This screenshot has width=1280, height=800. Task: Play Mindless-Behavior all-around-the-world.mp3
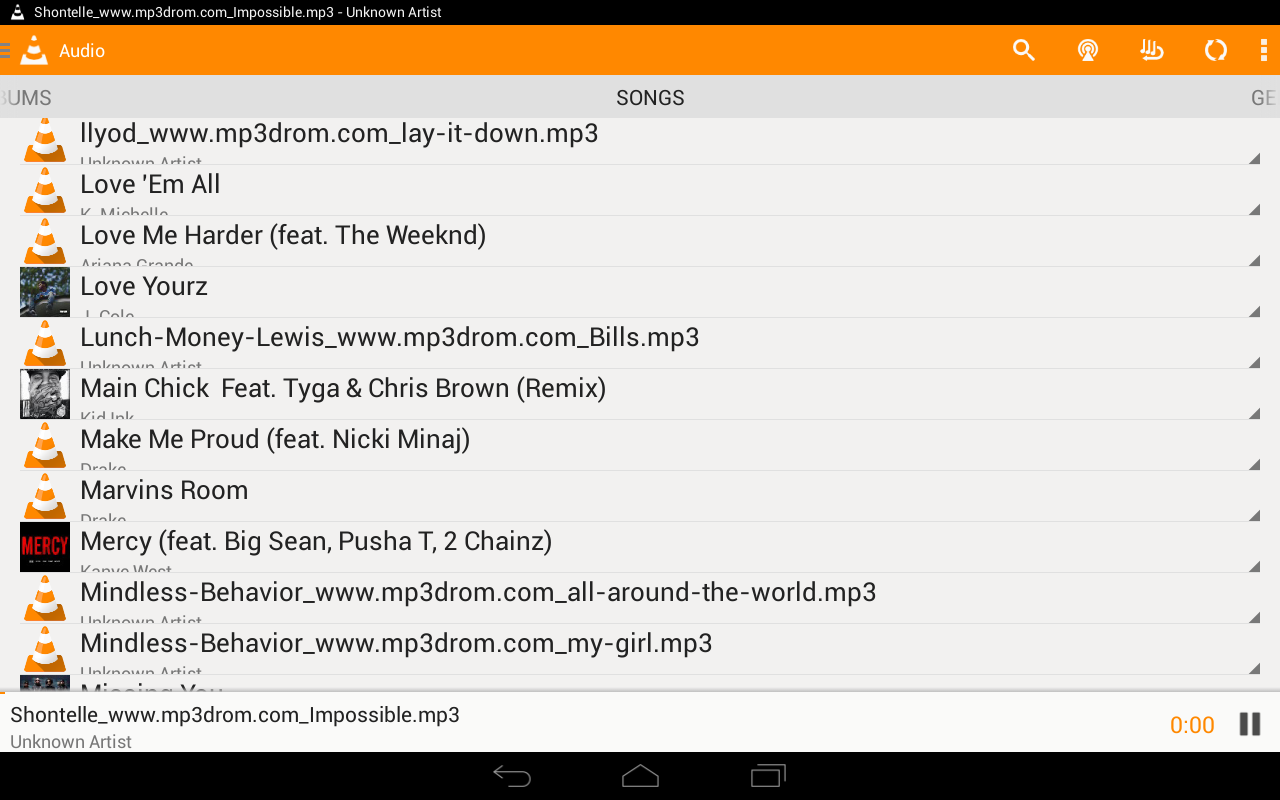[x=640, y=598]
